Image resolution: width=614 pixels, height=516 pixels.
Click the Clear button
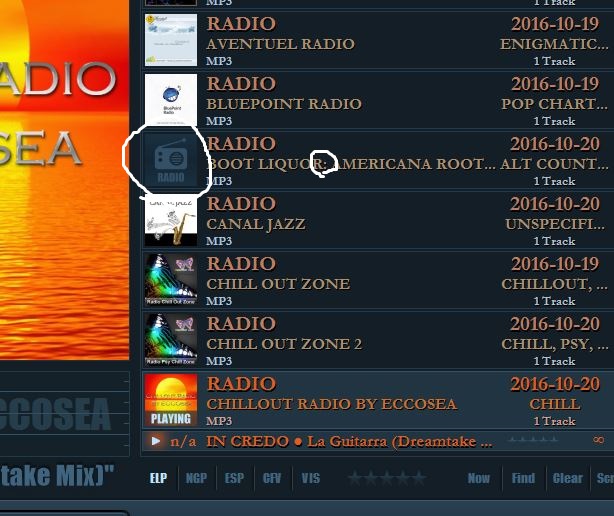567,478
